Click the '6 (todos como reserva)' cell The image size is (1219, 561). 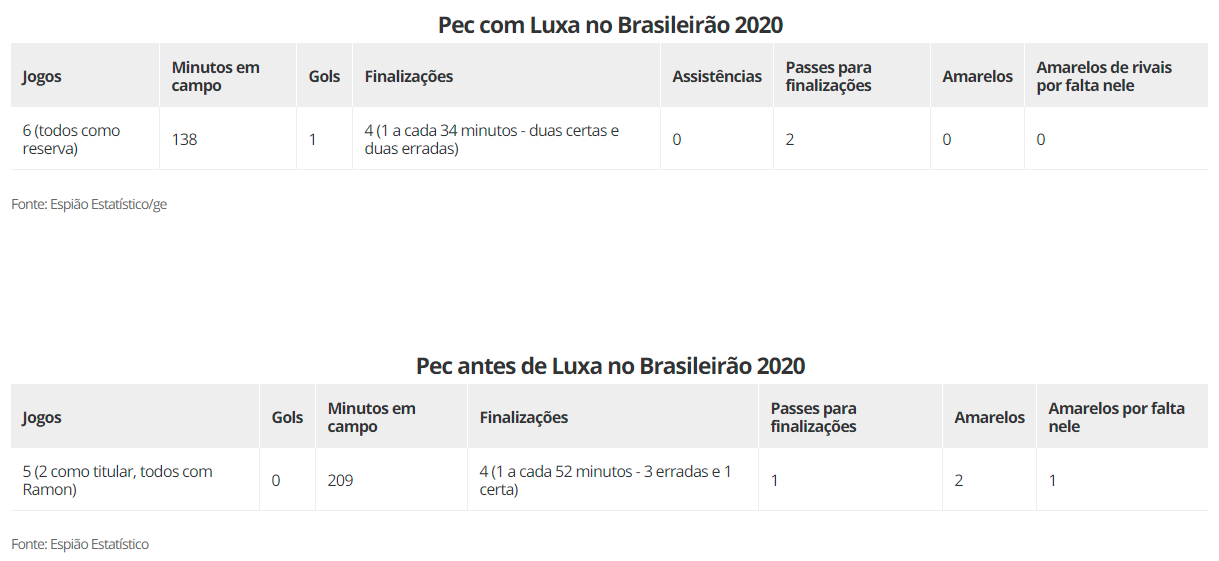tap(70, 140)
